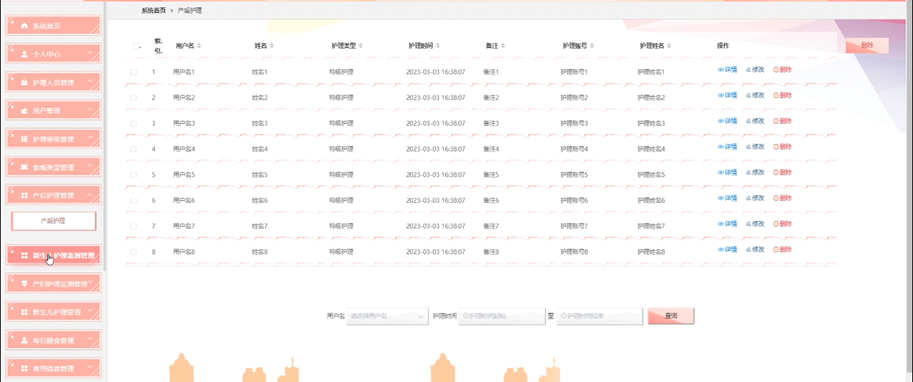The image size is (913, 382).
Task: Click the edit icon in 用户名2 row
Action: 748,95
